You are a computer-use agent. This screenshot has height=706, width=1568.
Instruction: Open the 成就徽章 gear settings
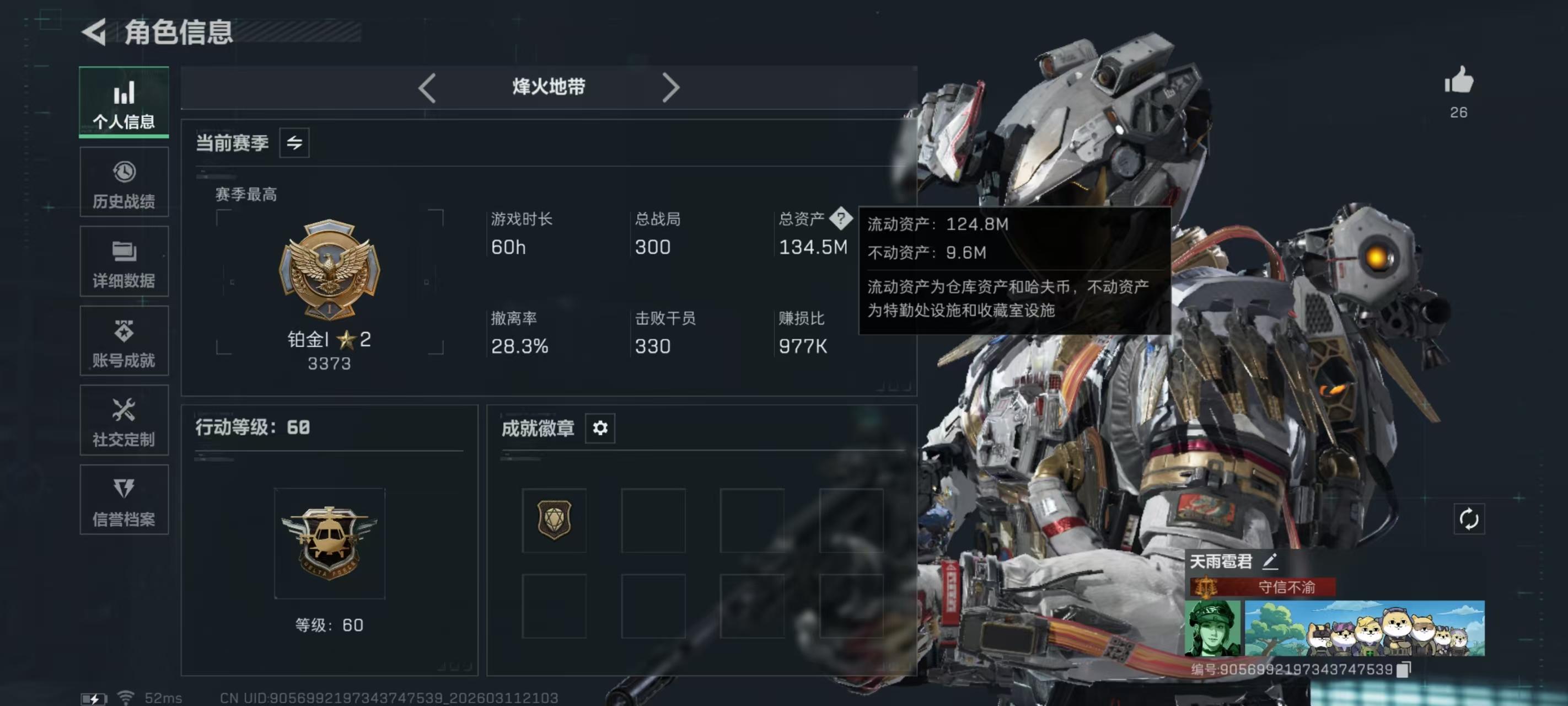pos(600,428)
